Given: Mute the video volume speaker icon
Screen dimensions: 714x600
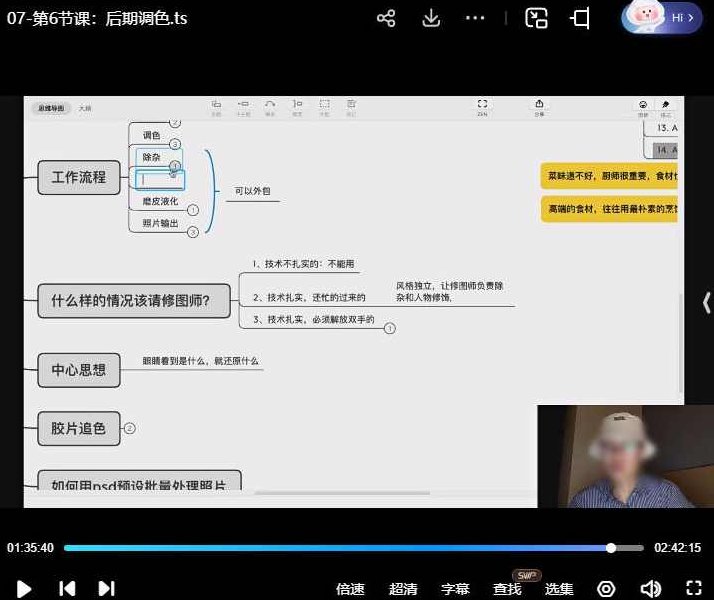Looking at the screenshot, I should pyautogui.click(x=651, y=589).
